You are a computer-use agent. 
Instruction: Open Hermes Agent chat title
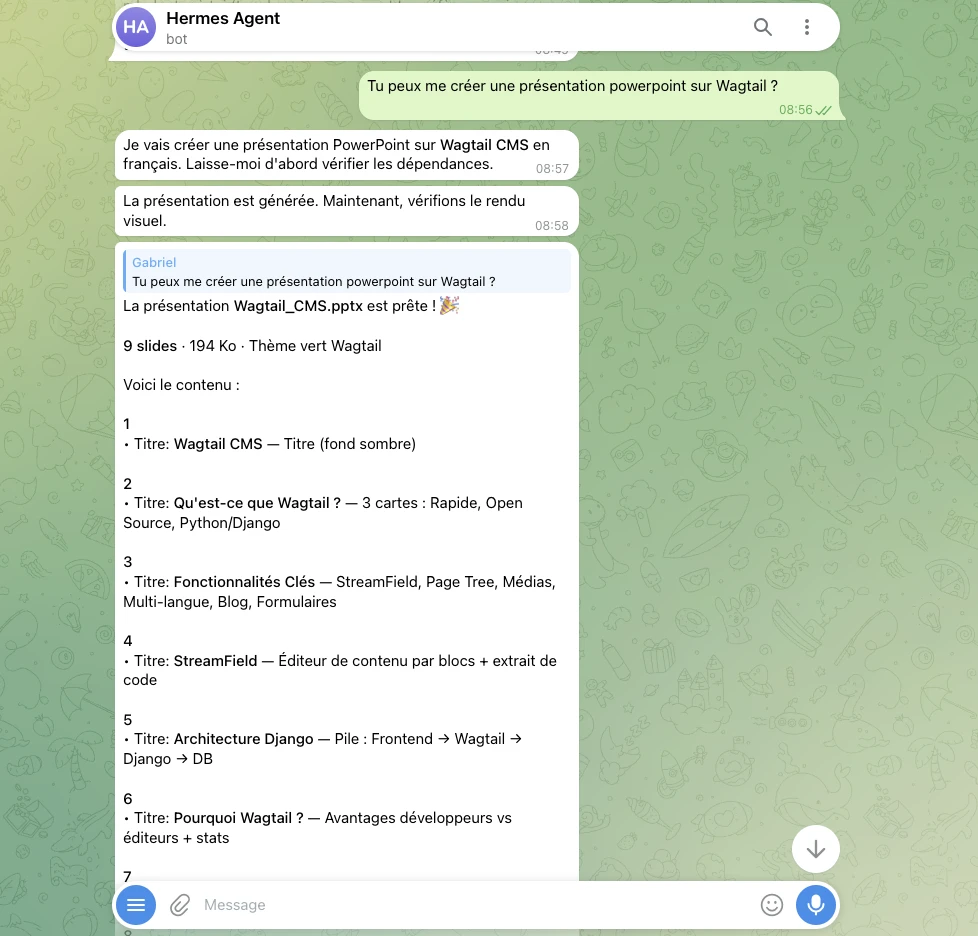click(x=223, y=19)
